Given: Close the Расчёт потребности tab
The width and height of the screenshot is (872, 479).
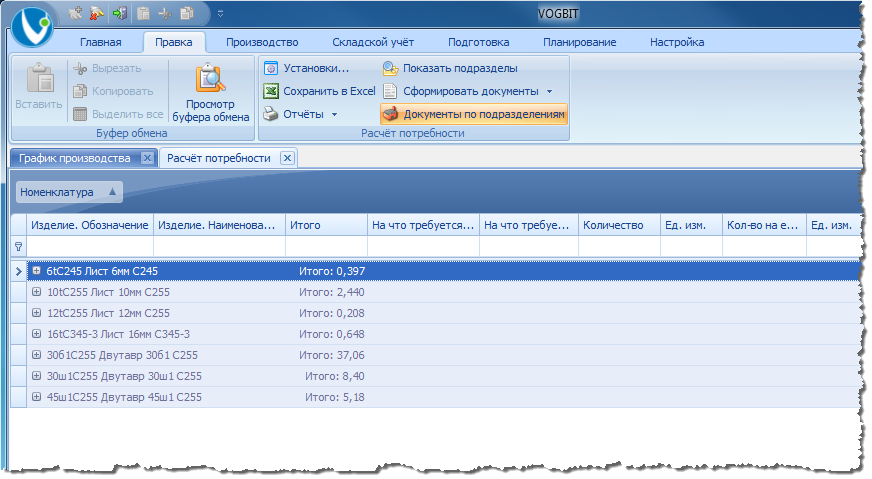Looking at the screenshot, I should [x=287, y=158].
